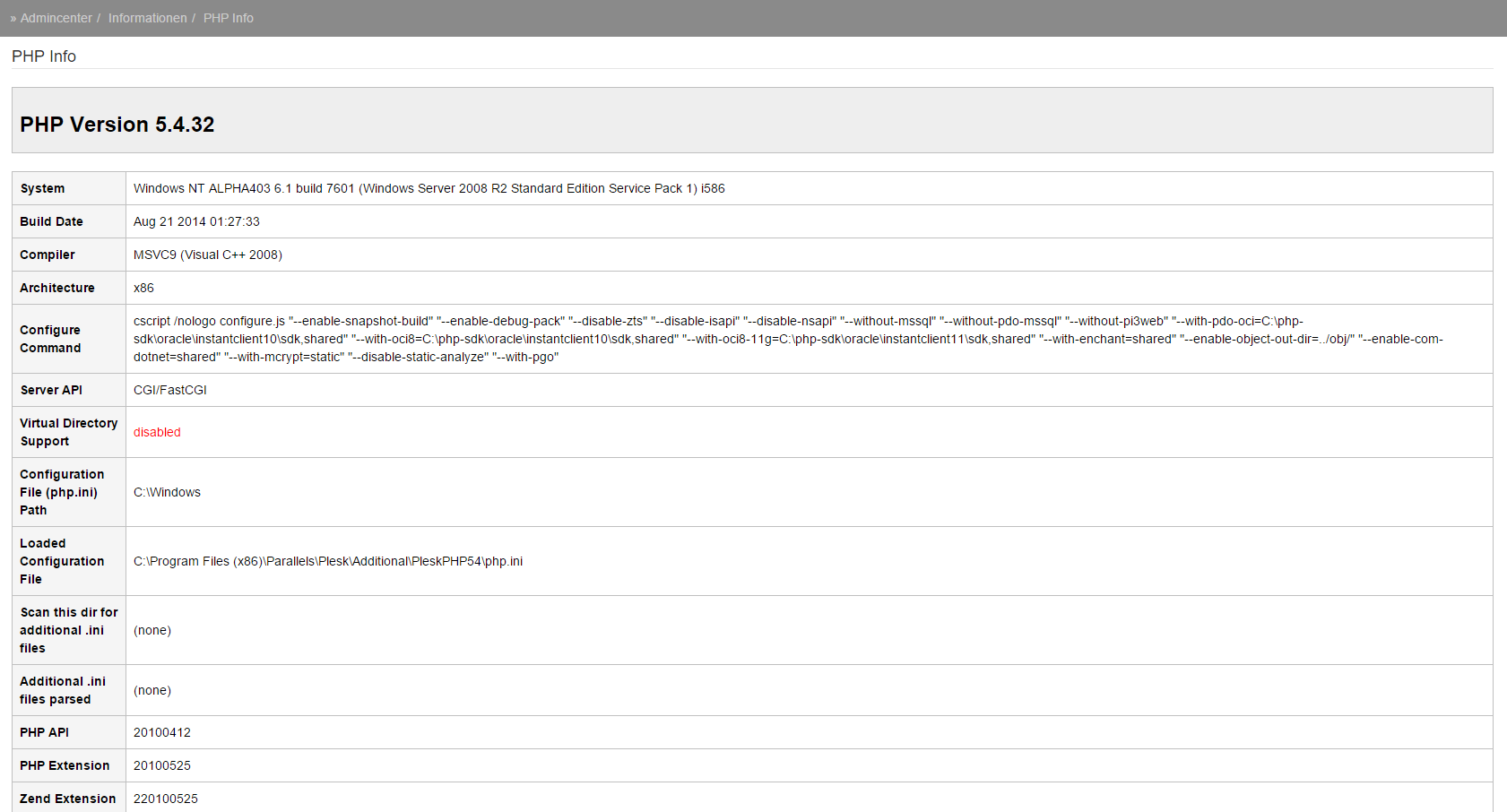Select the x86 architecture value
The height and width of the screenshot is (812, 1507).
pos(143,288)
